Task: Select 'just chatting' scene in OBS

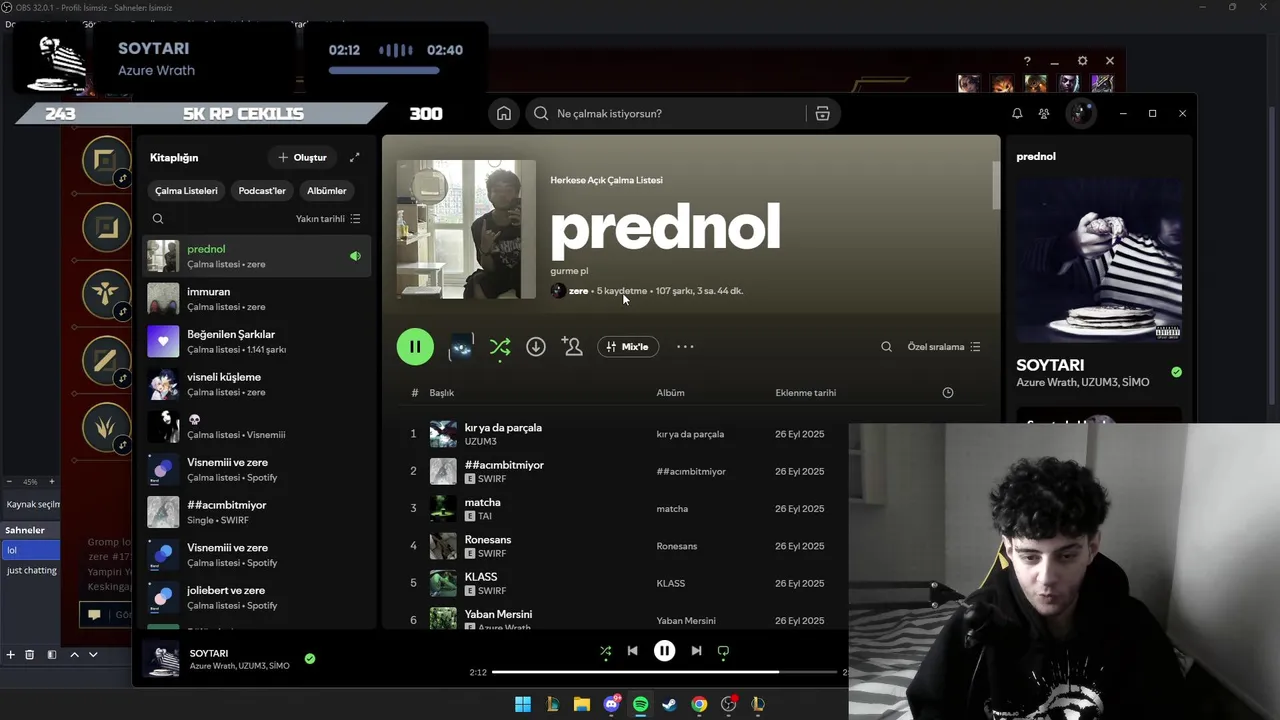Action: pos(31,570)
